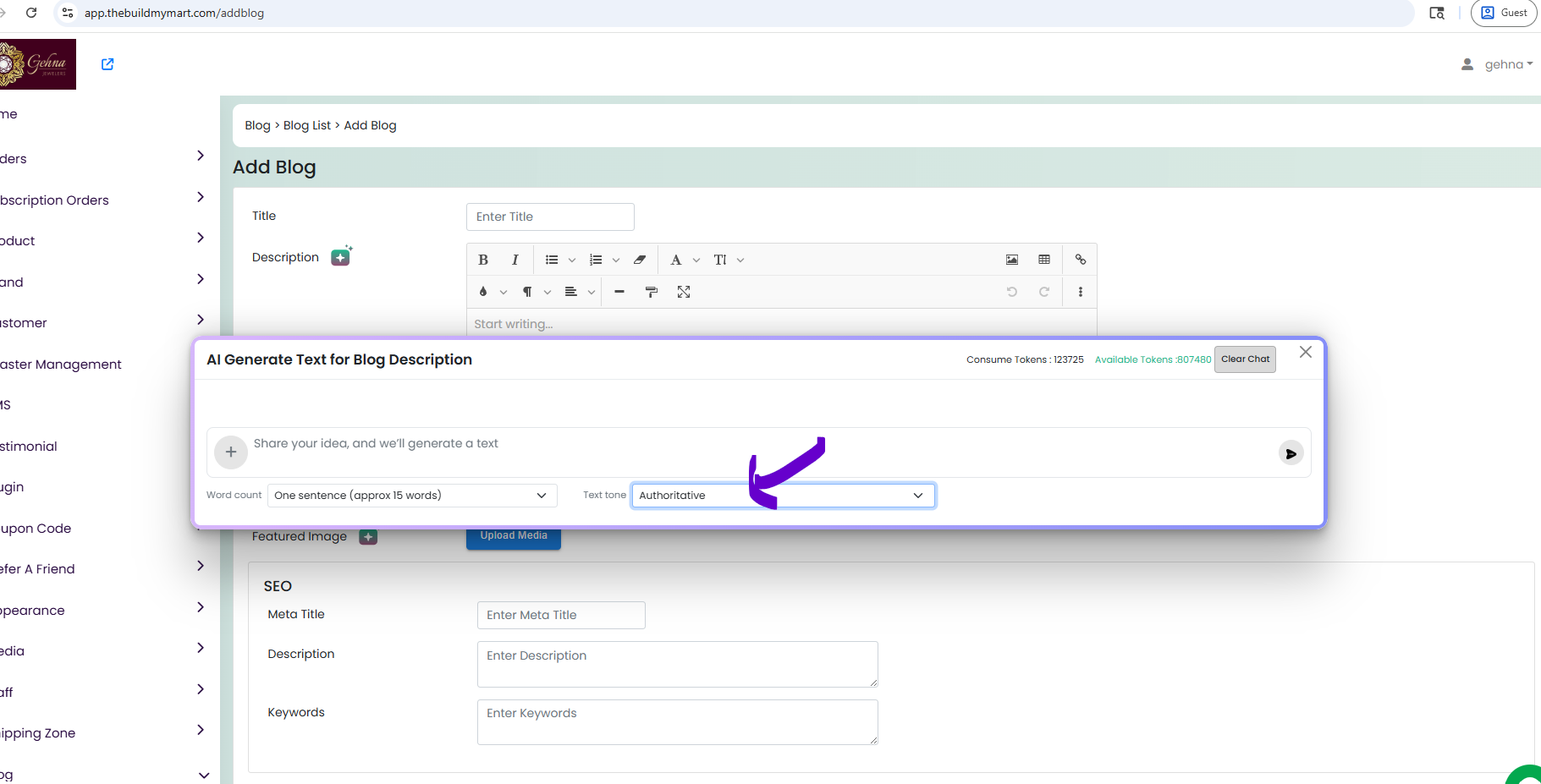Insert horizontal line in editor

(619, 292)
